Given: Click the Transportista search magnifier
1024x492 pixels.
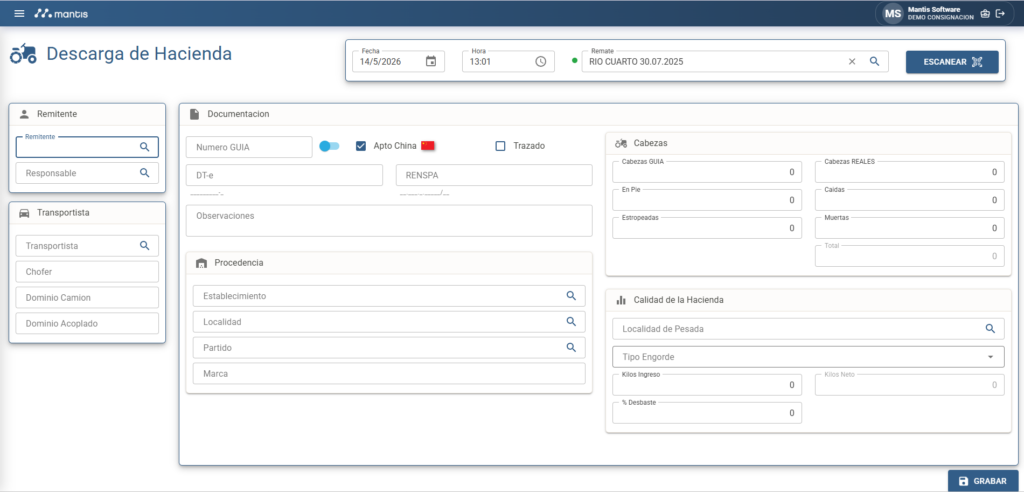Looking at the screenshot, I should point(144,246).
